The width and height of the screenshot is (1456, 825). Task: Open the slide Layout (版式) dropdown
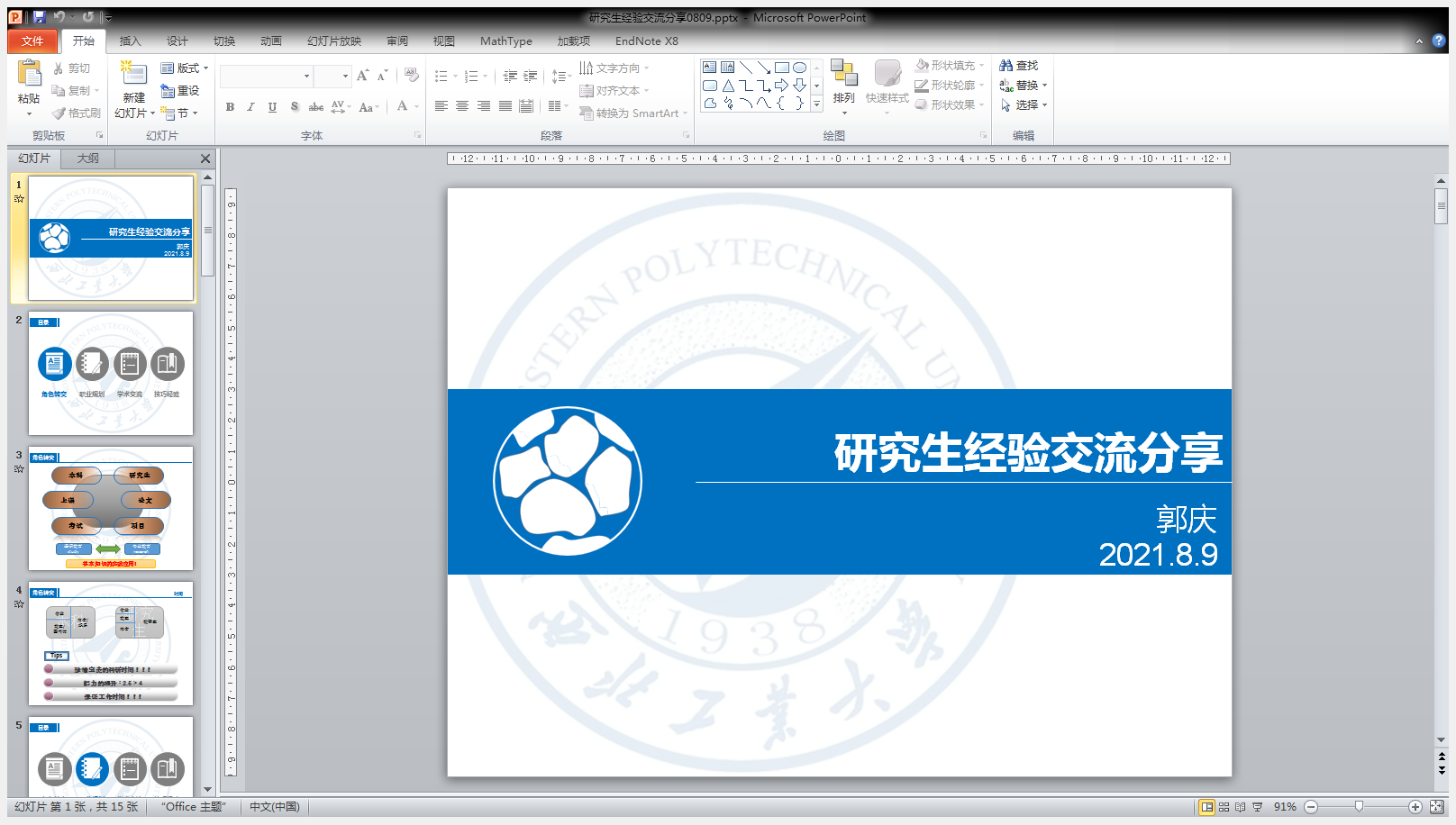(184, 68)
